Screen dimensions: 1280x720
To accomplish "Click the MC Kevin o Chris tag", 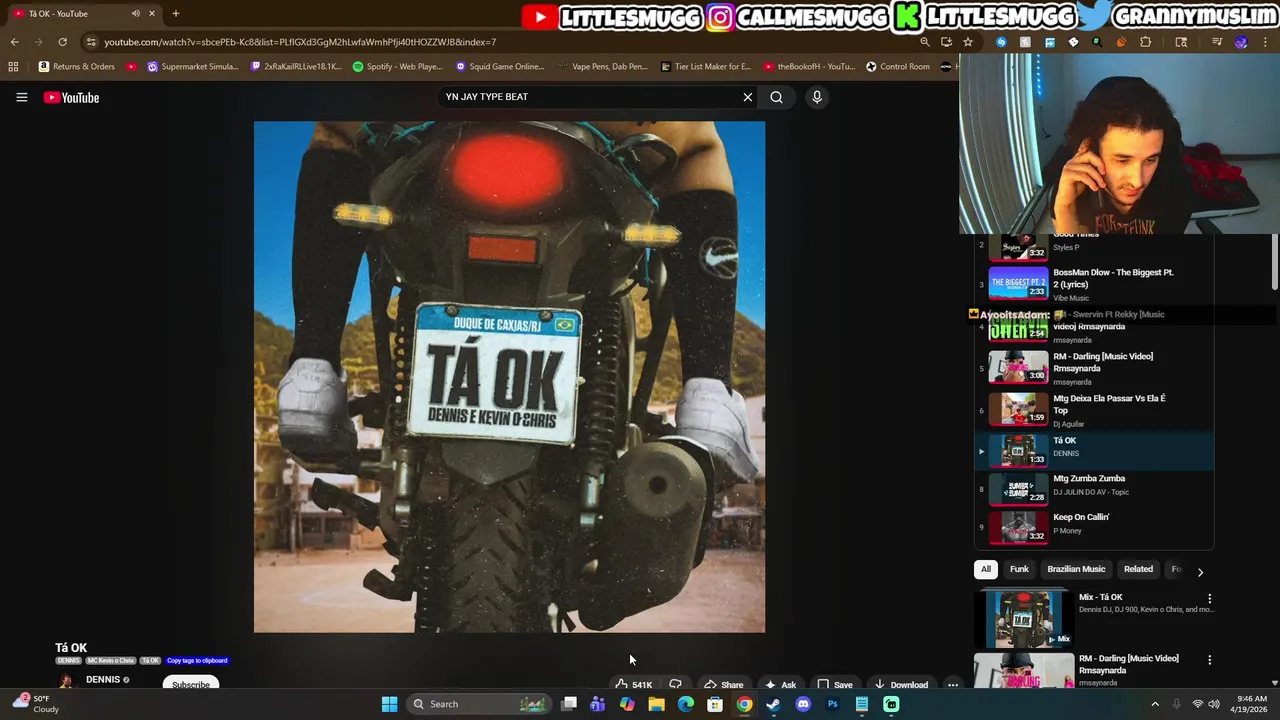I will (111, 661).
